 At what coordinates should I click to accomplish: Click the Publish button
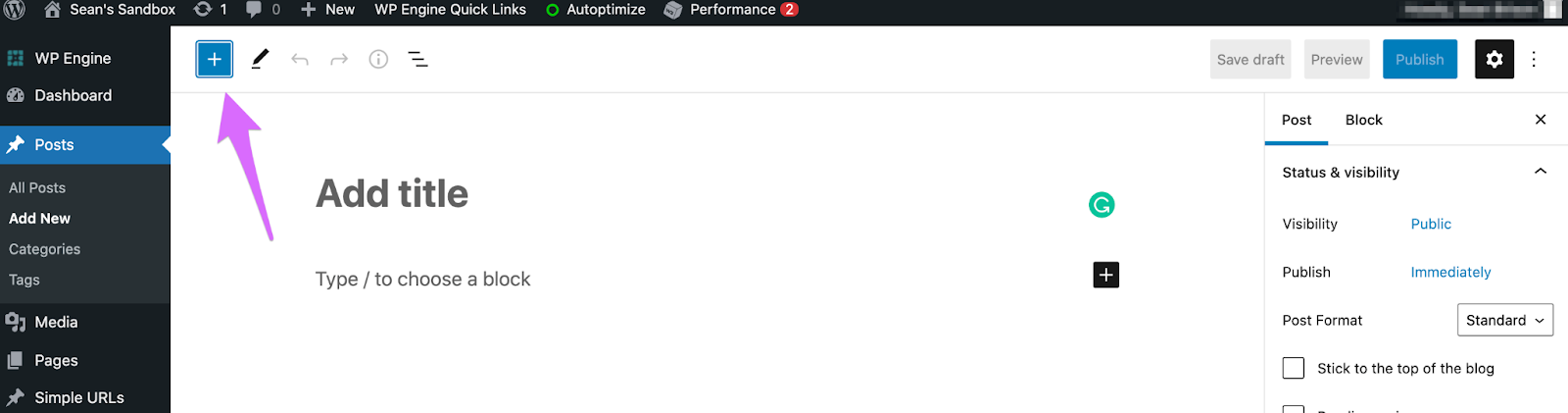click(x=1420, y=59)
